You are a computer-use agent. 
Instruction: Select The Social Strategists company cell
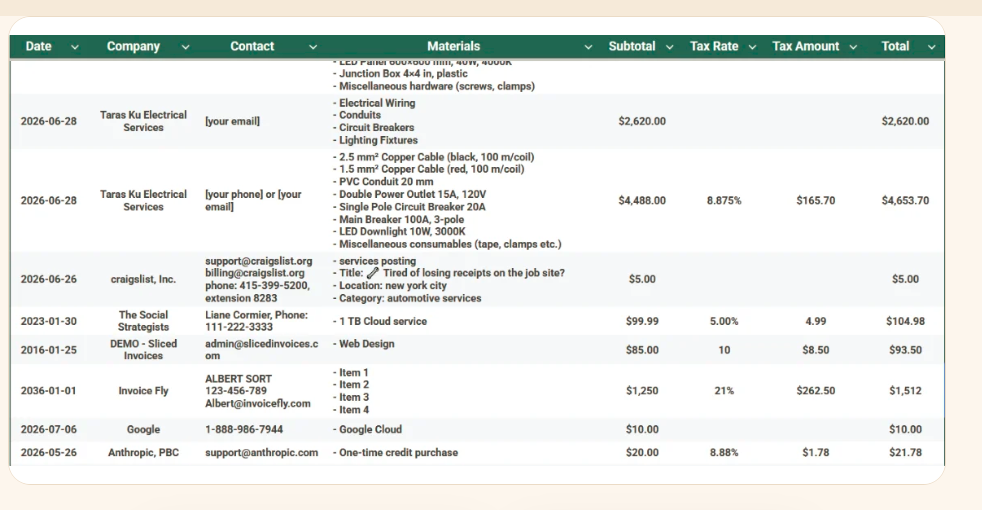pos(143,321)
